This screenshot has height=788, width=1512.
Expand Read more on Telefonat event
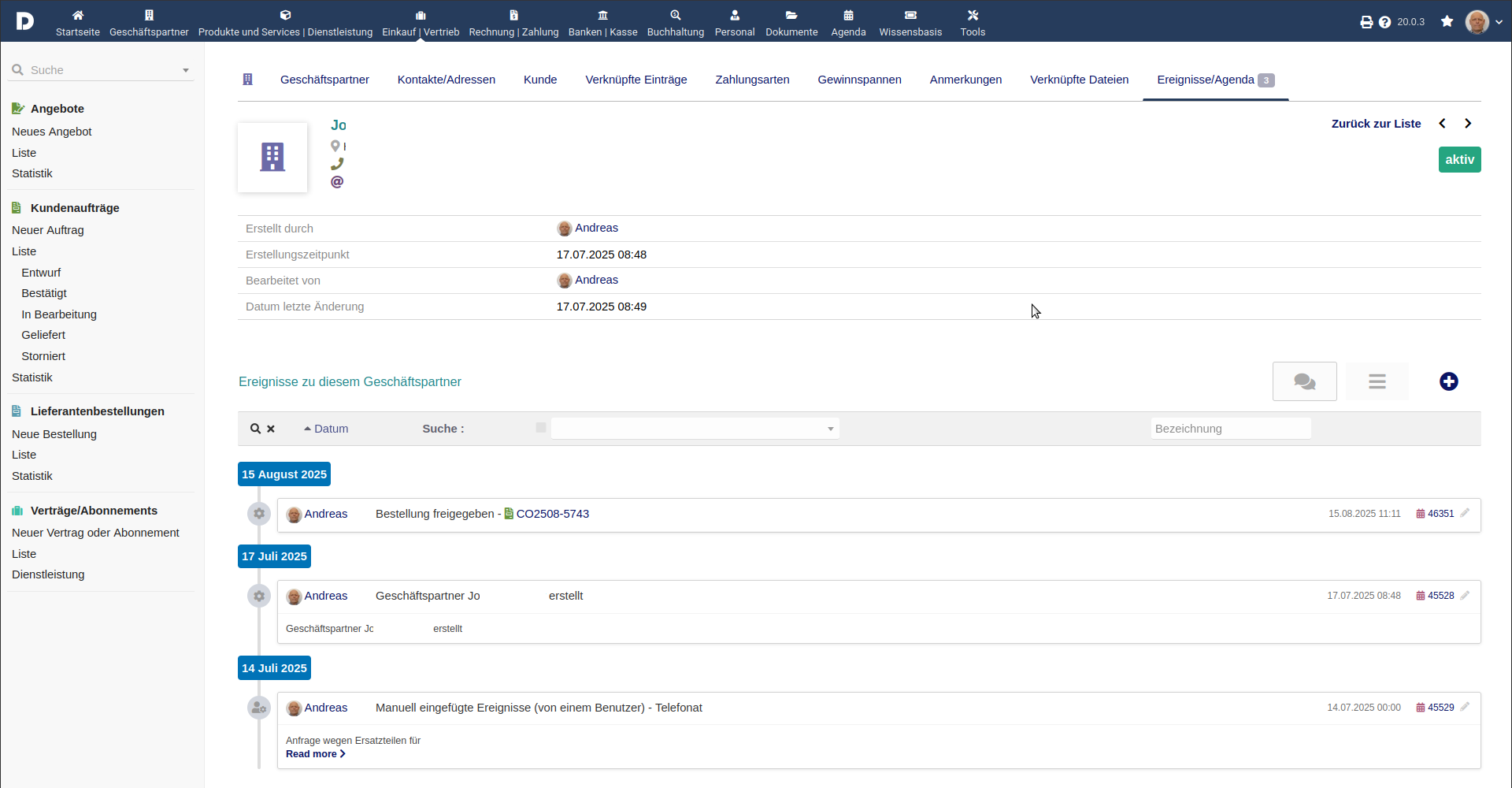click(315, 754)
